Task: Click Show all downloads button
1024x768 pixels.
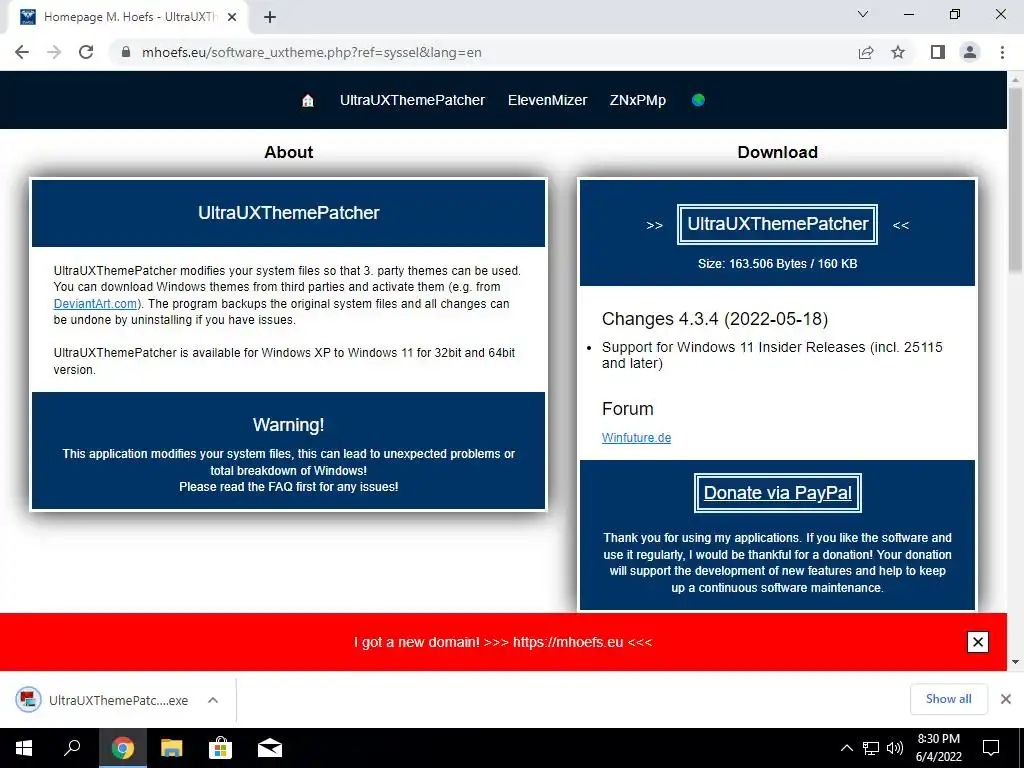Action: pos(948,699)
